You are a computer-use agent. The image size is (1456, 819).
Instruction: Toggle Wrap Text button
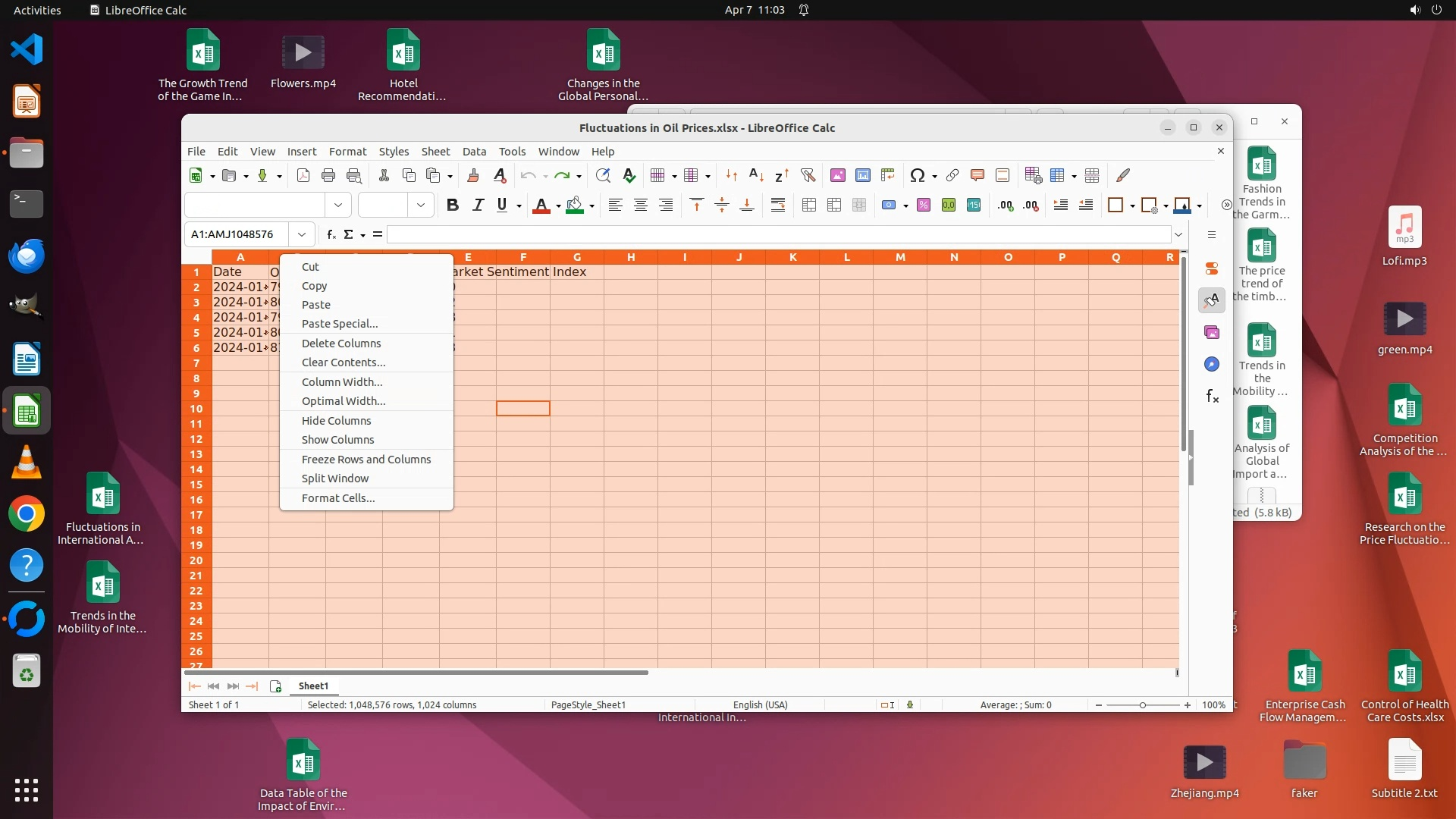[x=778, y=205]
